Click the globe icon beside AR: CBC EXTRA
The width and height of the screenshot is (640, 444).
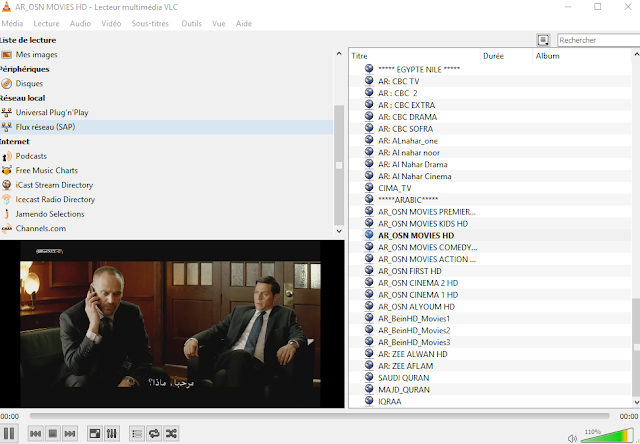pyautogui.click(x=369, y=104)
